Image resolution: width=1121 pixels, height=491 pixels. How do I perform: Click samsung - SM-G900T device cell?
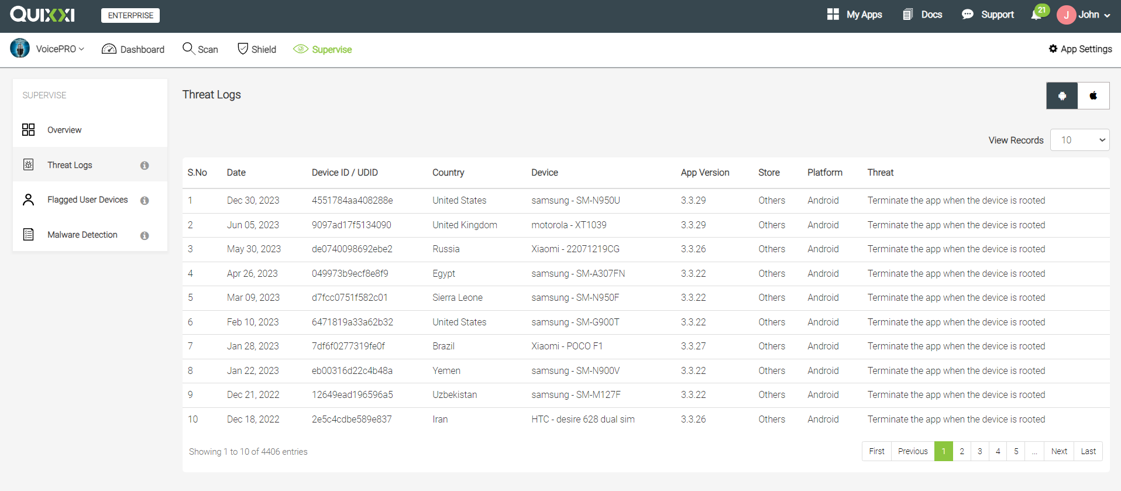point(576,322)
